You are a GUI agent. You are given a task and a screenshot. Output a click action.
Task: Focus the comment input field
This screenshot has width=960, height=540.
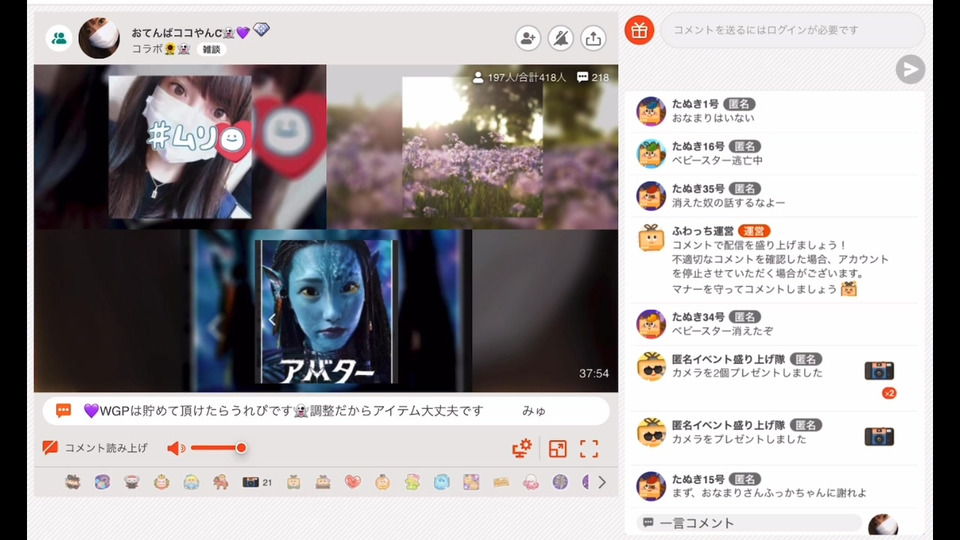pos(792,29)
